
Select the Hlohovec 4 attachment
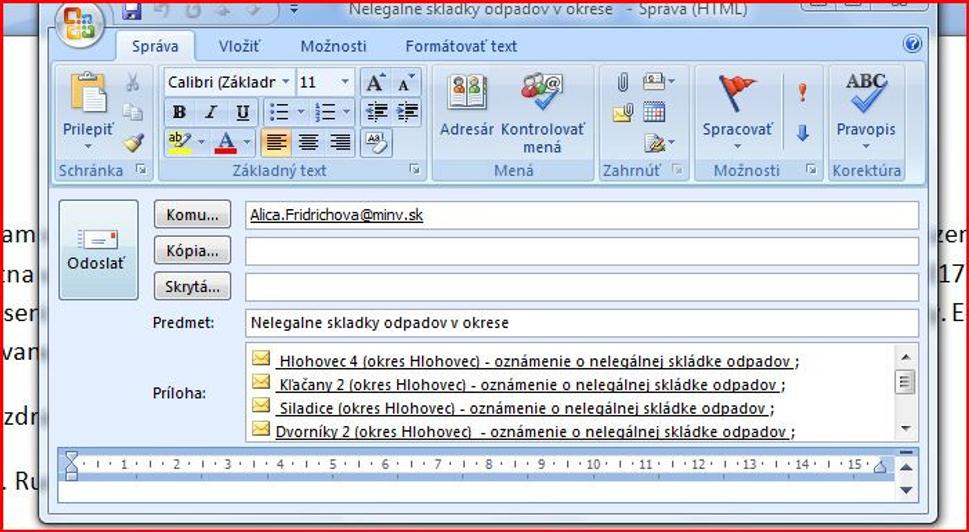coord(525,360)
